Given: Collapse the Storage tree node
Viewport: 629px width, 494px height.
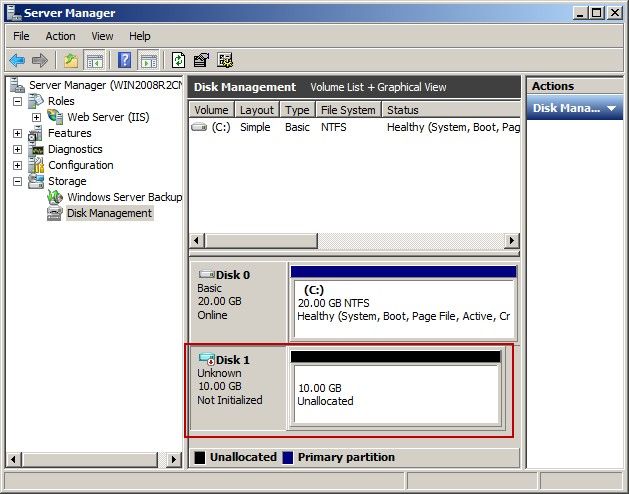Looking at the screenshot, I should (17, 181).
